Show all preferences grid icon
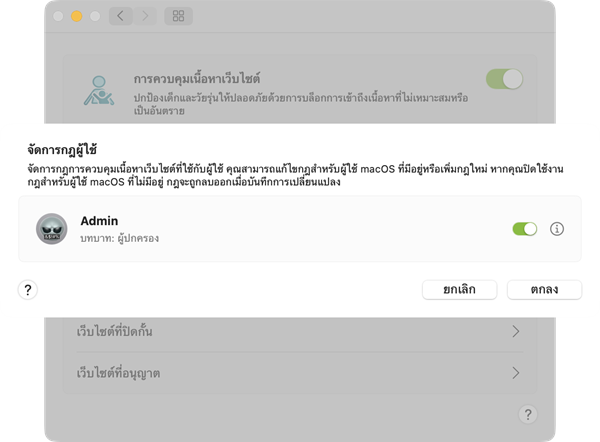 click(178, 16)
